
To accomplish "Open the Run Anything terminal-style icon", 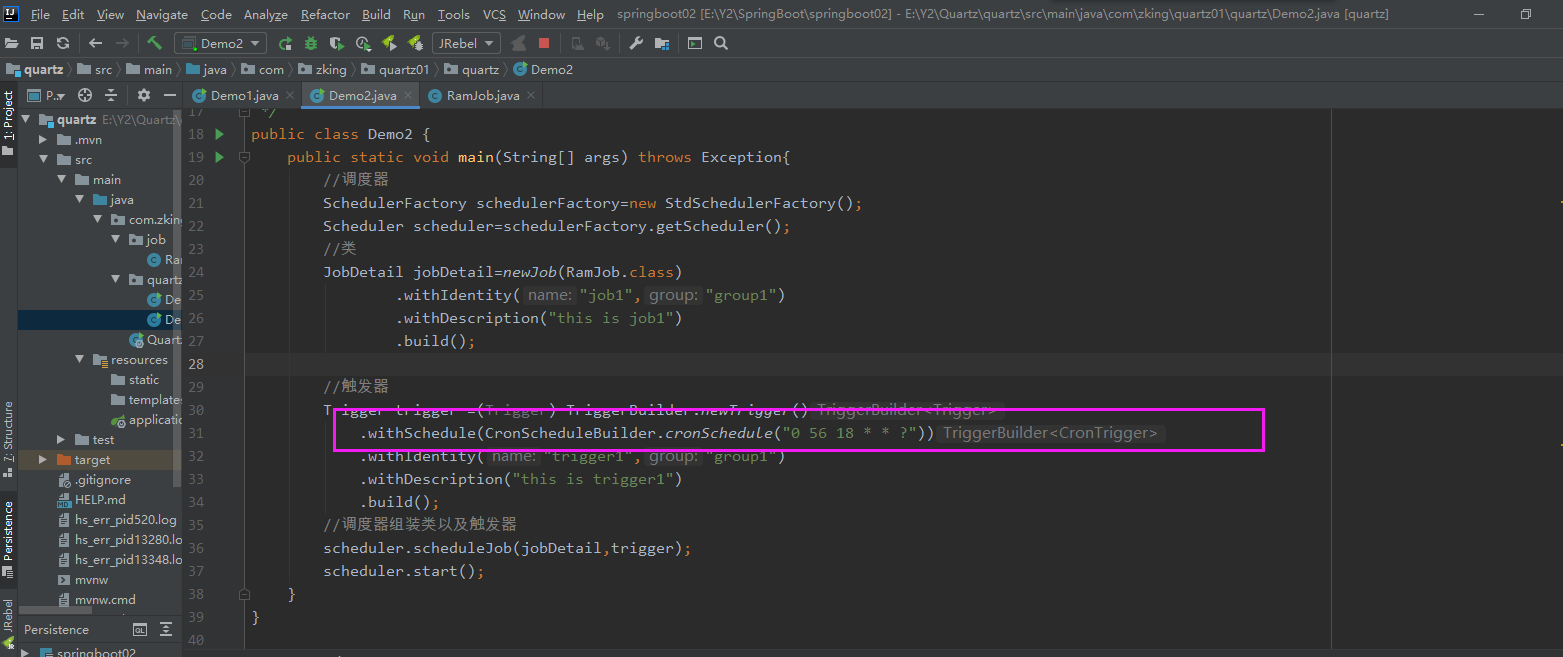I will pyautogui.click(x=695, y=43).
